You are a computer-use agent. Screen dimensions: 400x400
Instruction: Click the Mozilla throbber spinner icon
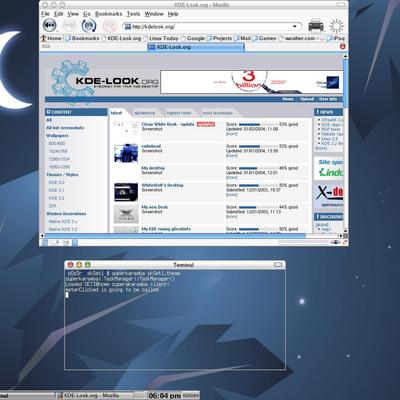(x=336, y=26)
